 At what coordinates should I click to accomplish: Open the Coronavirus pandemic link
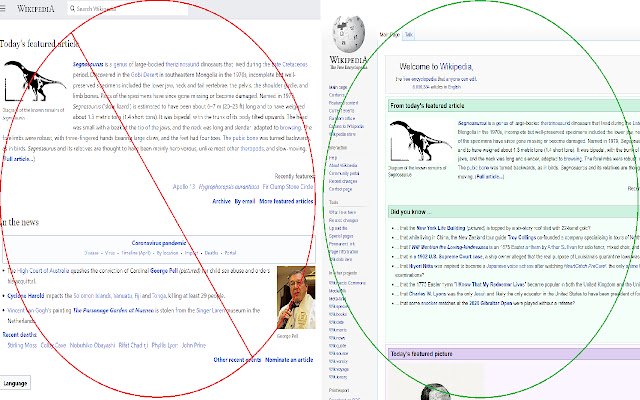click(x=159, y=243)
